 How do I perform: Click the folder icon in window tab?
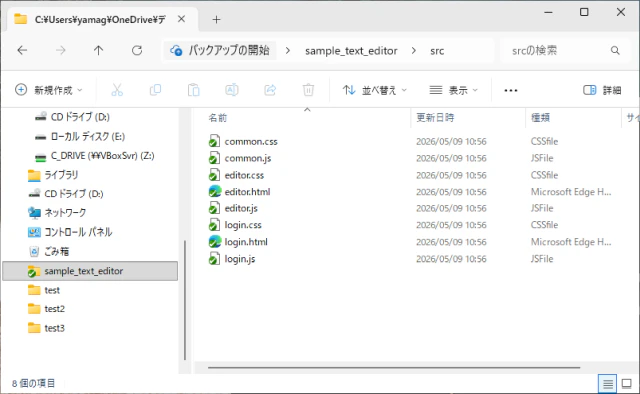tap(20, 19)
